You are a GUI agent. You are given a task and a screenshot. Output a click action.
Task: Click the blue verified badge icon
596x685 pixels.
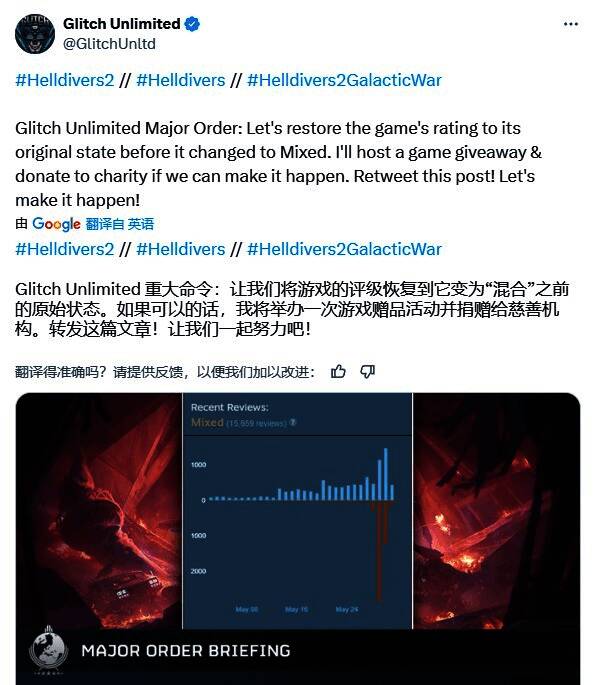[192, 24]
